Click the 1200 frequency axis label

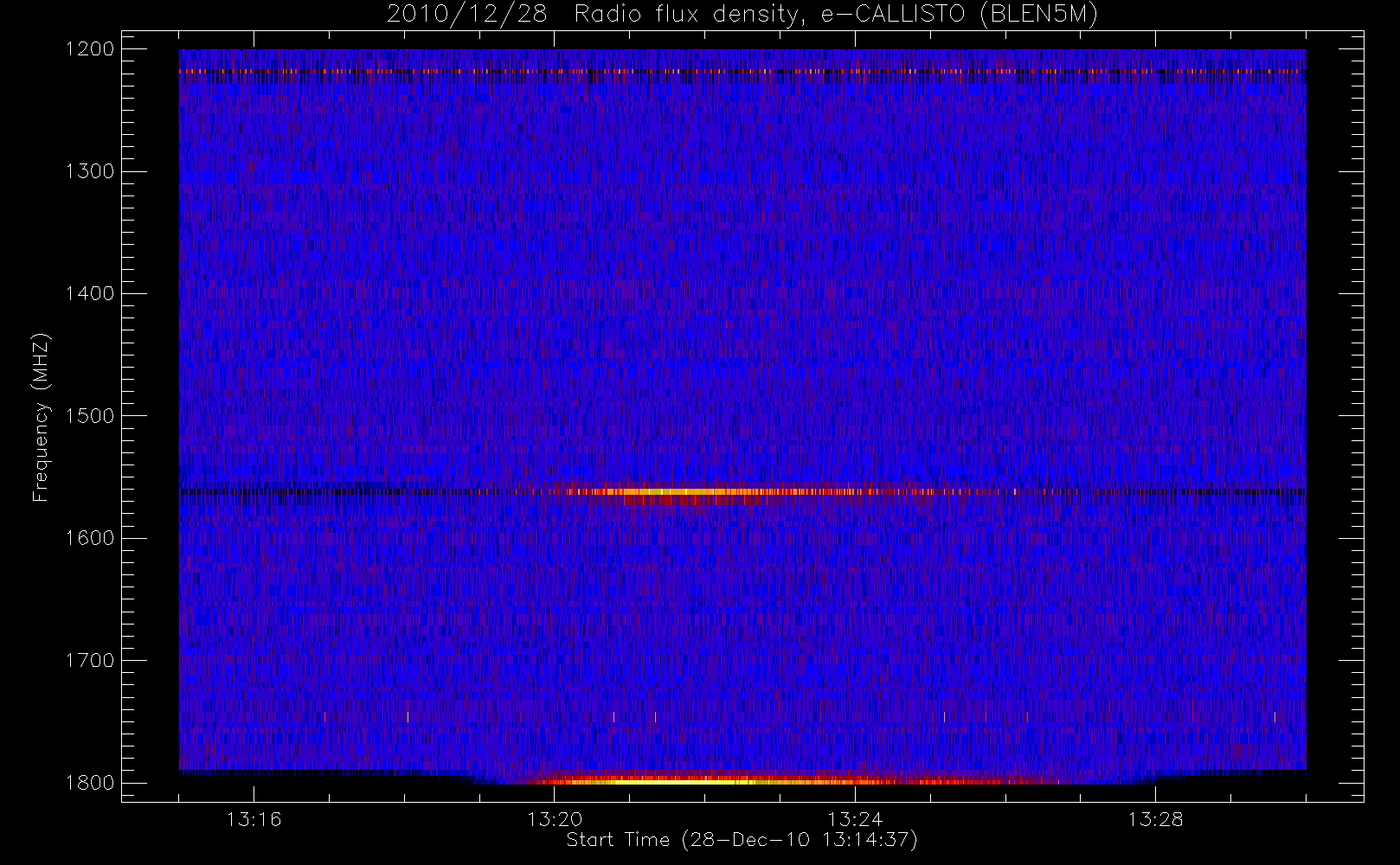(x=90, y=49)
